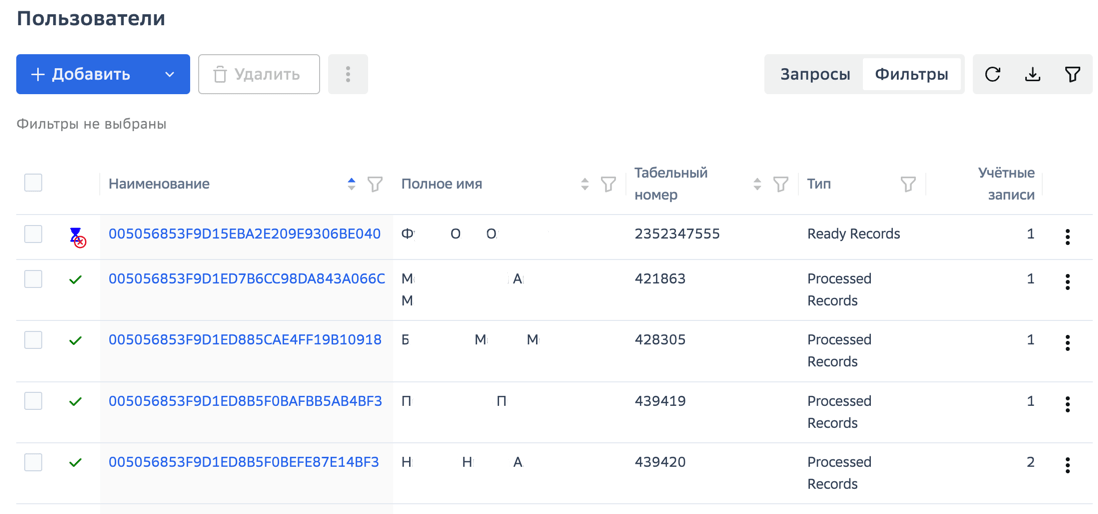Click green checkmark in row 428305
This screenshot has height=514, width=1098.
(x=76, y=340)
